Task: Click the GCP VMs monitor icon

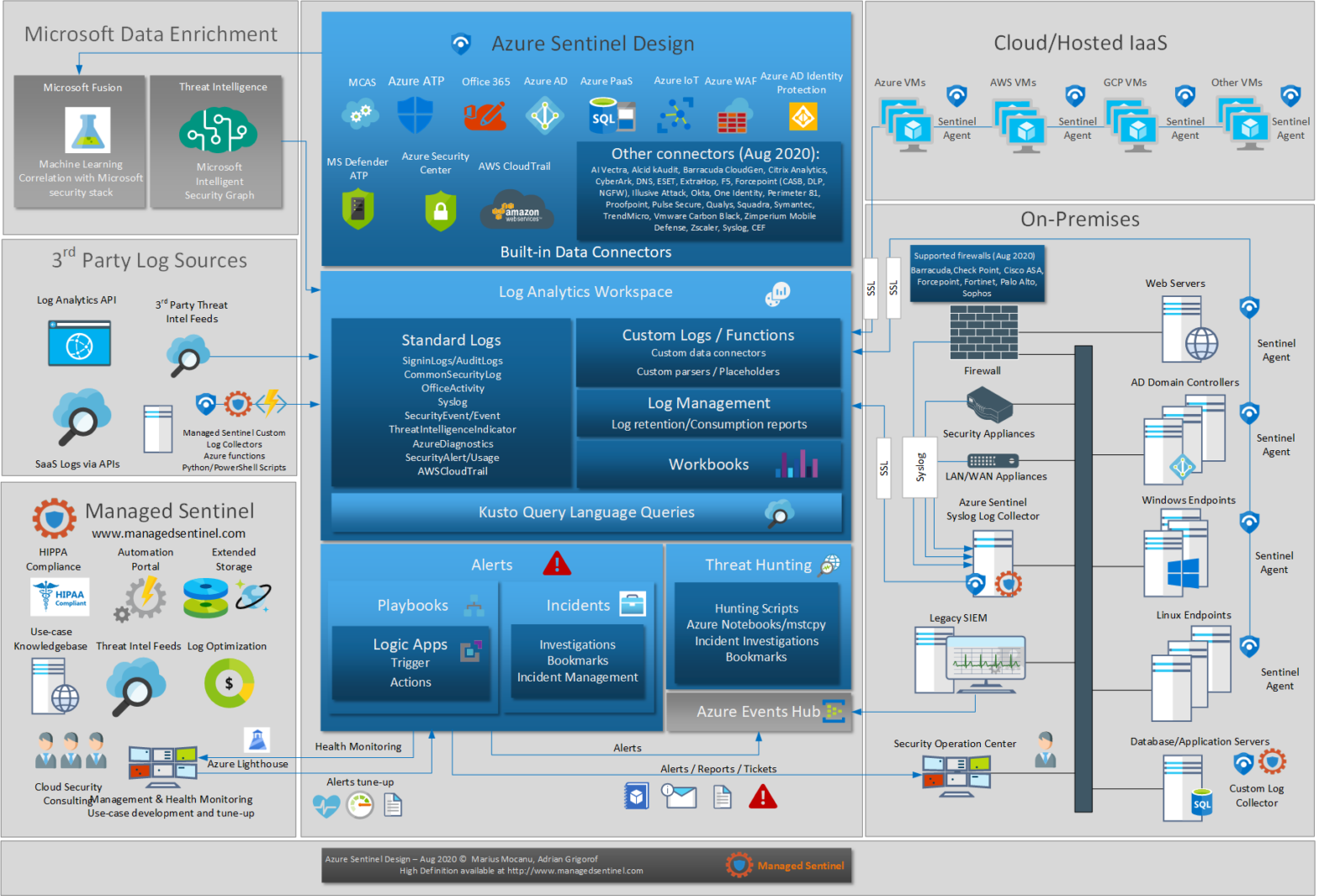Action: point(1131,125)
